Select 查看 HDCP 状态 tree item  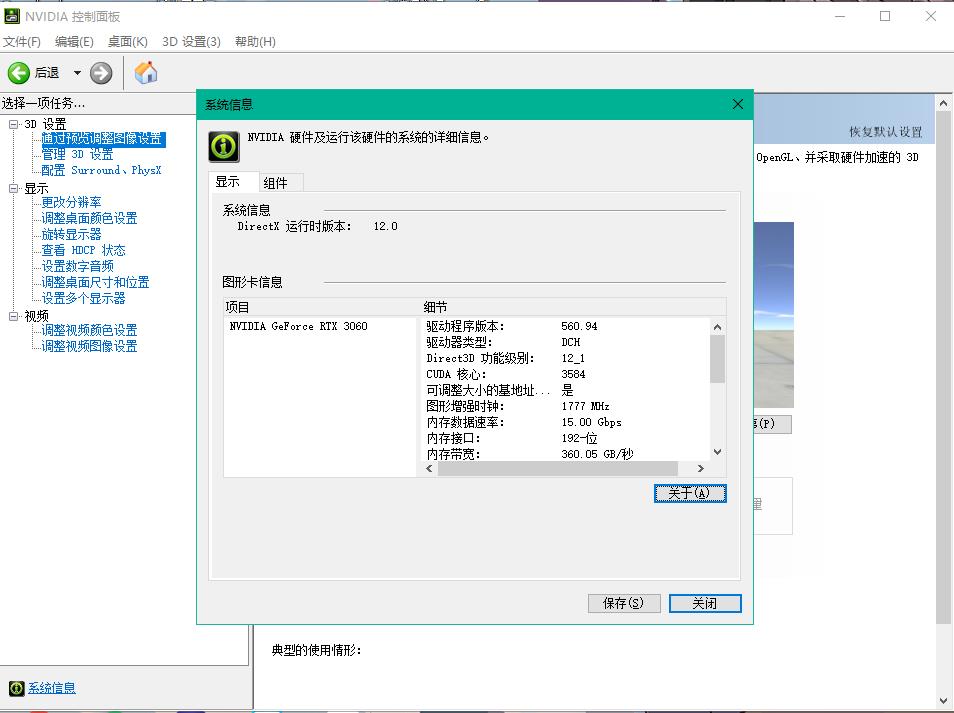pos(83,250)
